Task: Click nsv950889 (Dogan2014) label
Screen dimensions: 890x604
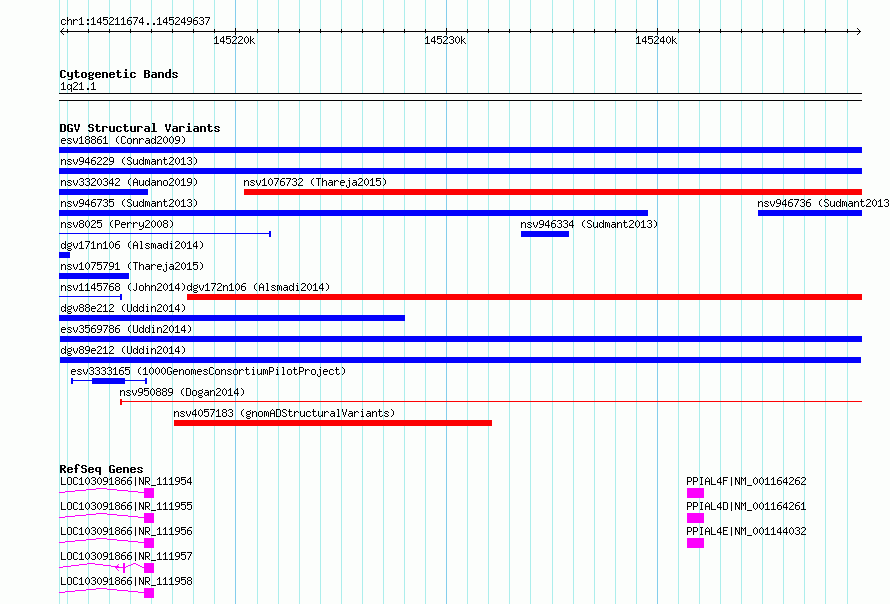Action: 182,392
